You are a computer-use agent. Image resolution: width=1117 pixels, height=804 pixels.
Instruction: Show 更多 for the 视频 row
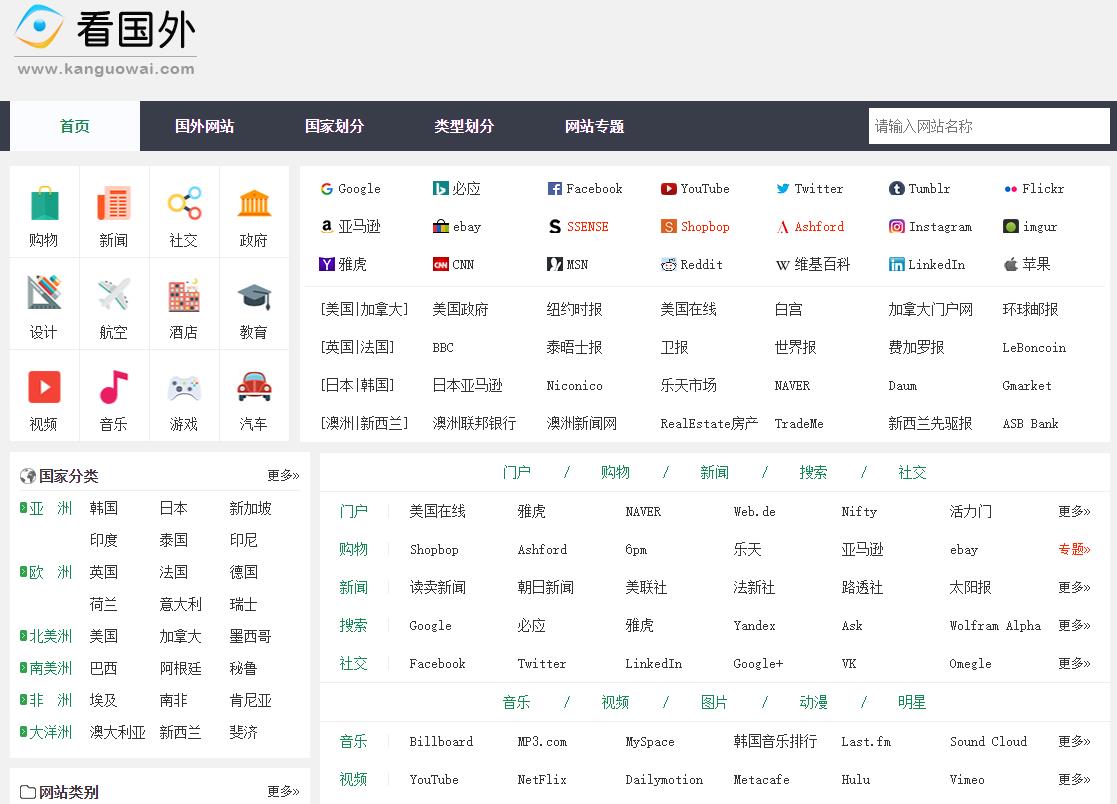tap(1074, 780)
